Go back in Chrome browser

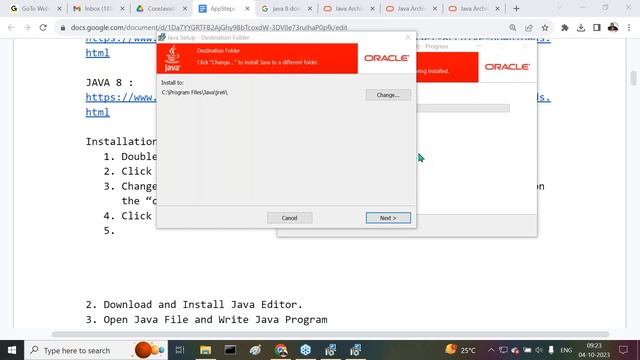point(11,28)
